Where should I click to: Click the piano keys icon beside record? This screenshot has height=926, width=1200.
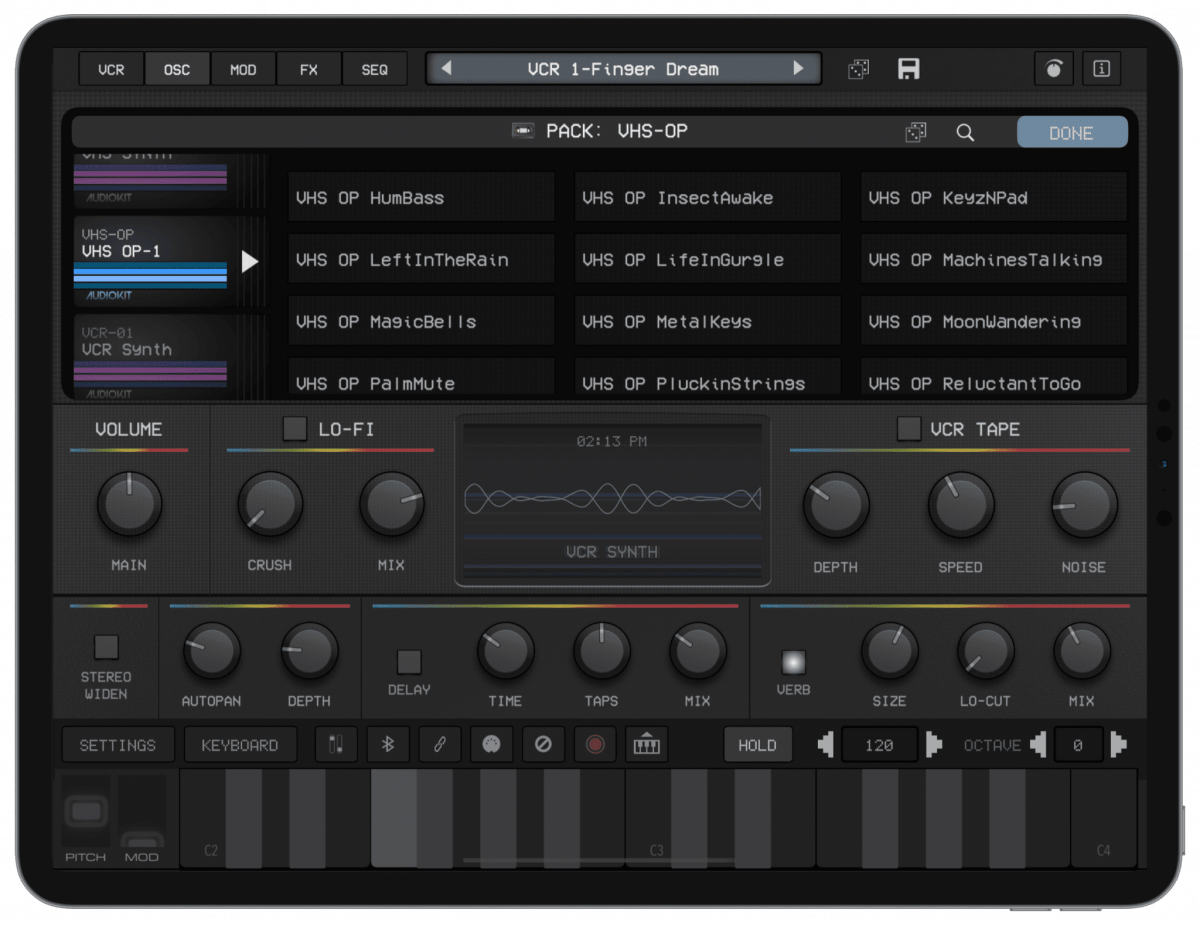click(x=647, y=745)
